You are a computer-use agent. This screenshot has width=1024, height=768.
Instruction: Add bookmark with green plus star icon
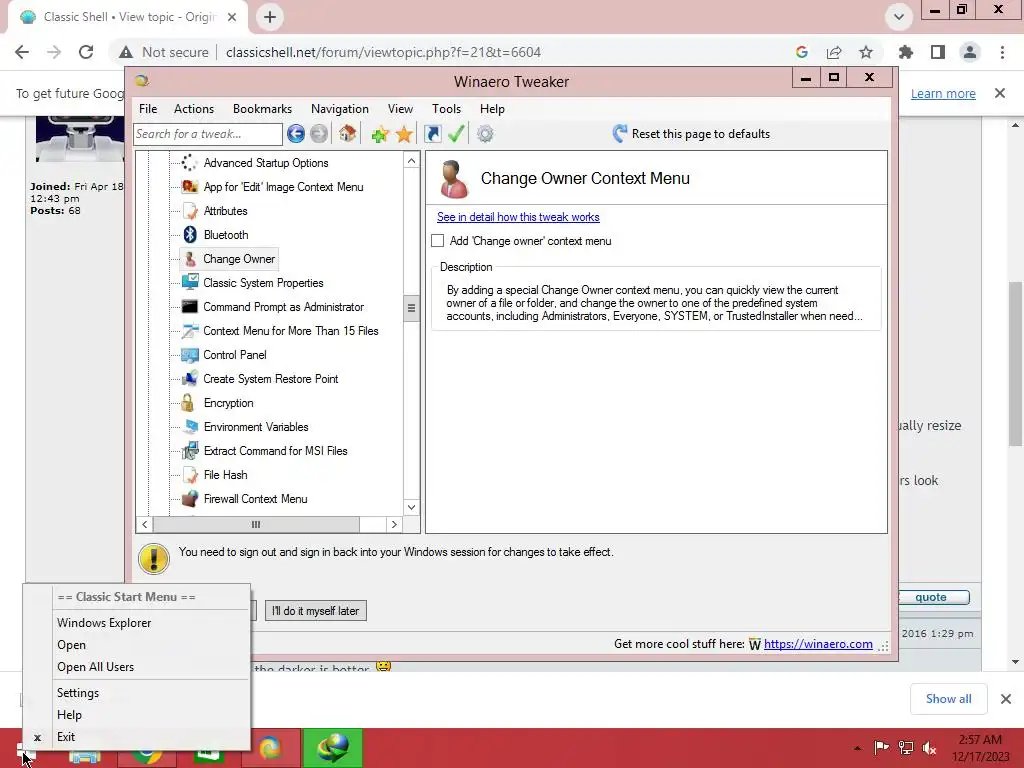tap(379, 135)
